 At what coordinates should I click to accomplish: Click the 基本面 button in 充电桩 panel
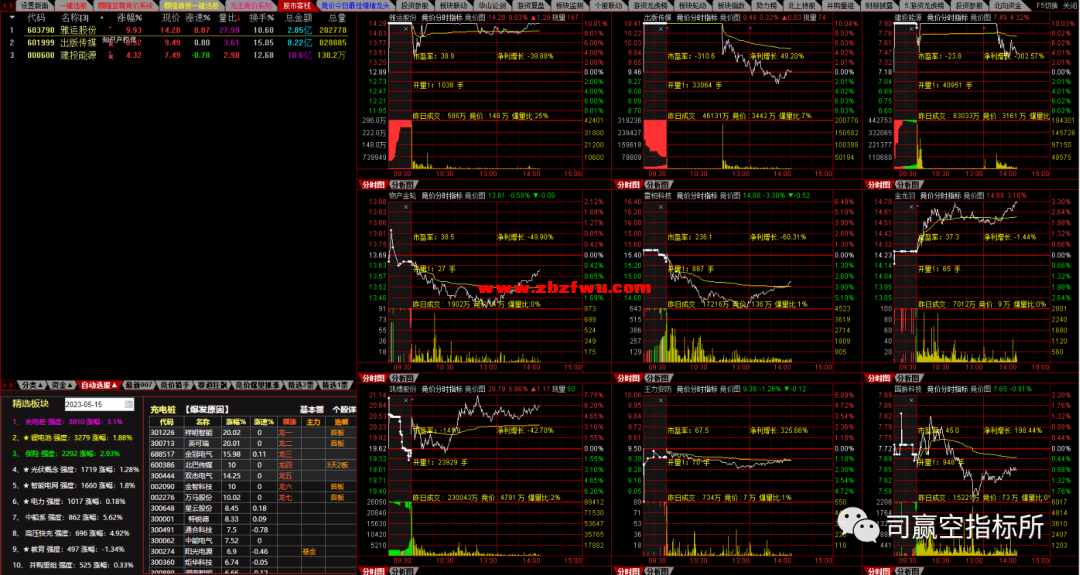click(311, 410)
